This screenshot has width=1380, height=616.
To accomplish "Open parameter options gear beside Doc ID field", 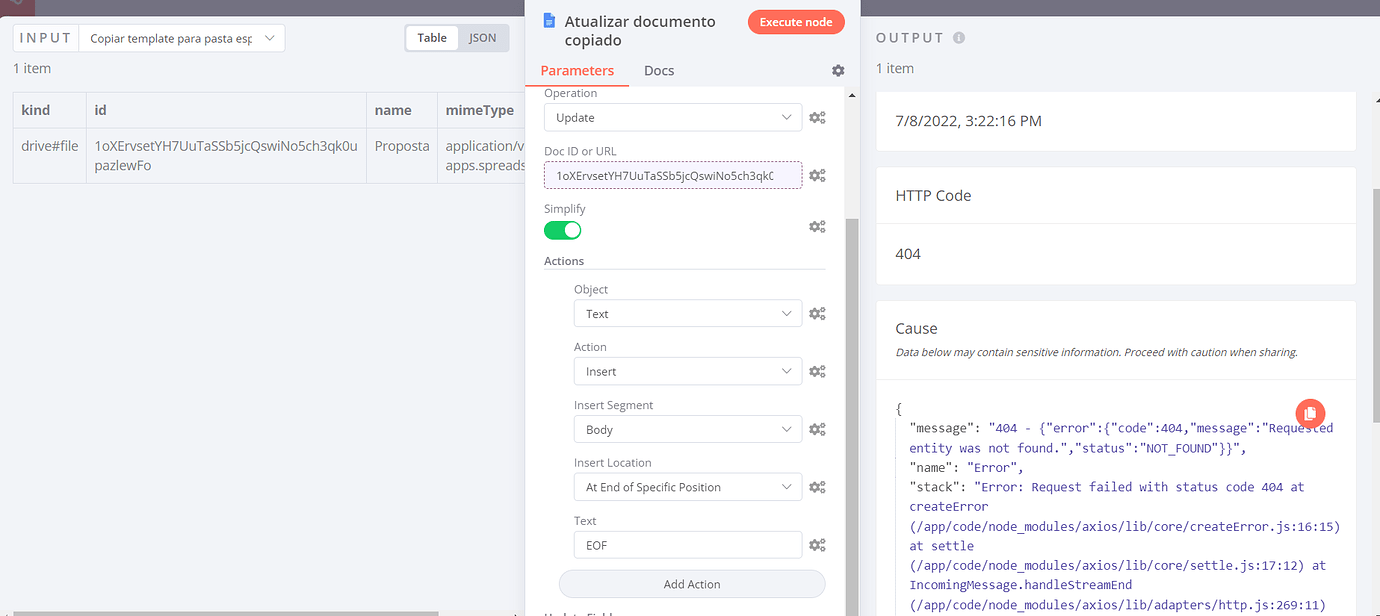I will click(x=817, y=175).
